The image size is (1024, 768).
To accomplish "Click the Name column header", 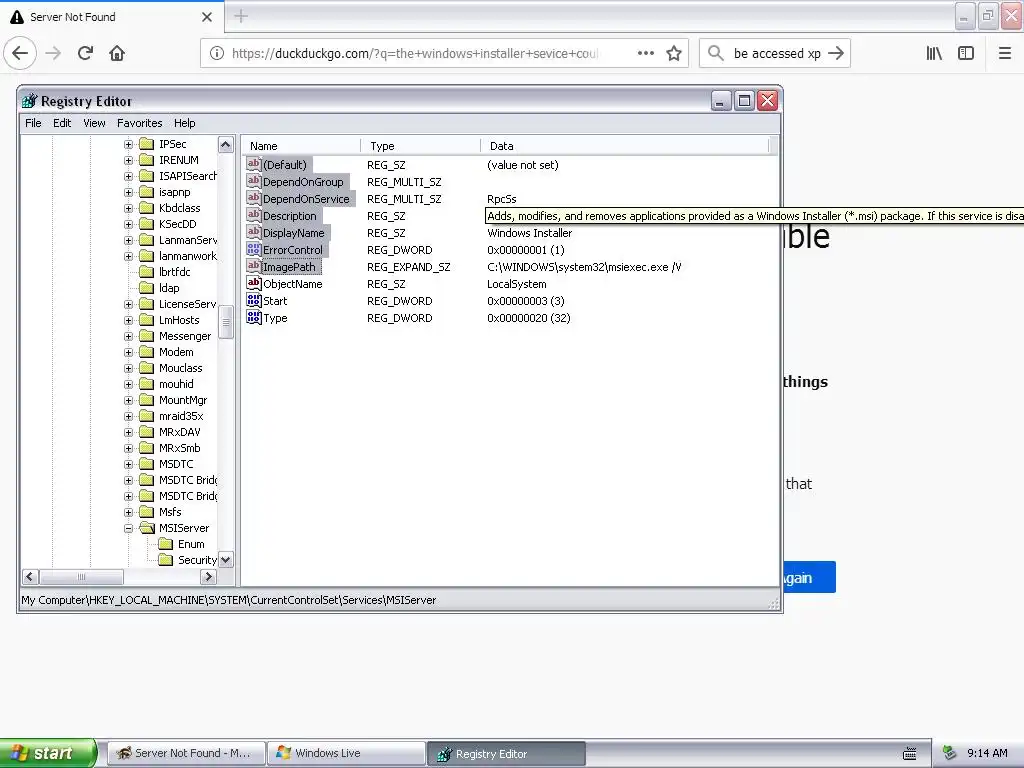I will click(x=300, y=146).
